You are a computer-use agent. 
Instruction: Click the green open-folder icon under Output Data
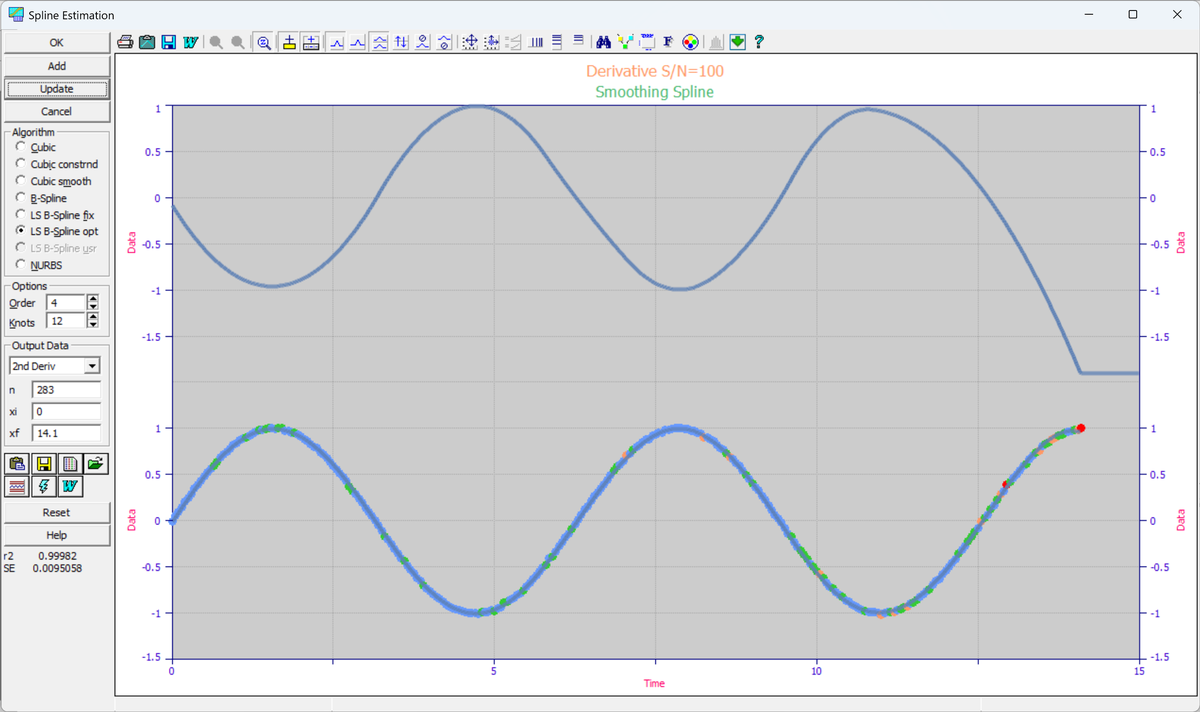point(95,463)
